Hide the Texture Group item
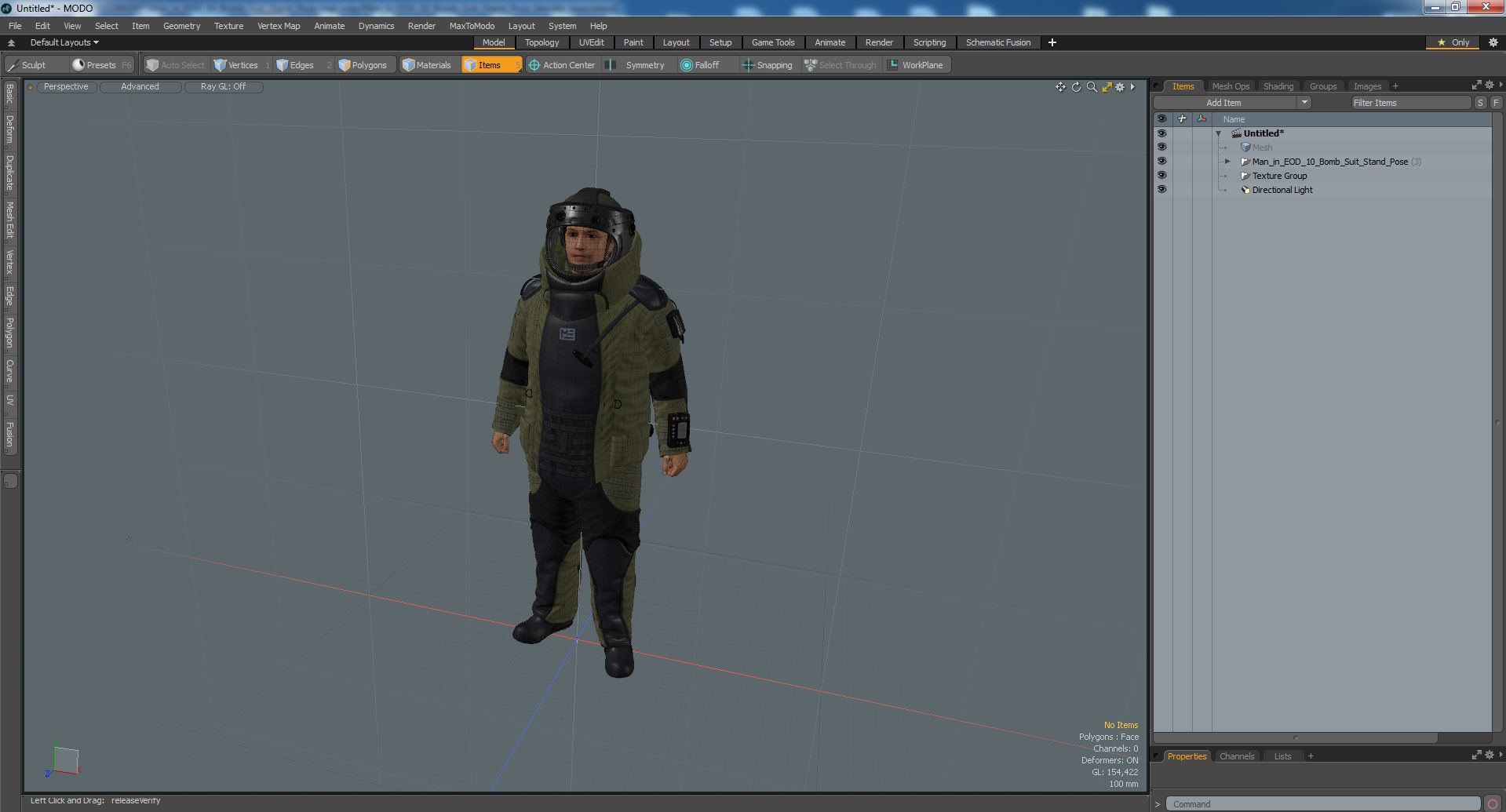 tap(1161, 176)
